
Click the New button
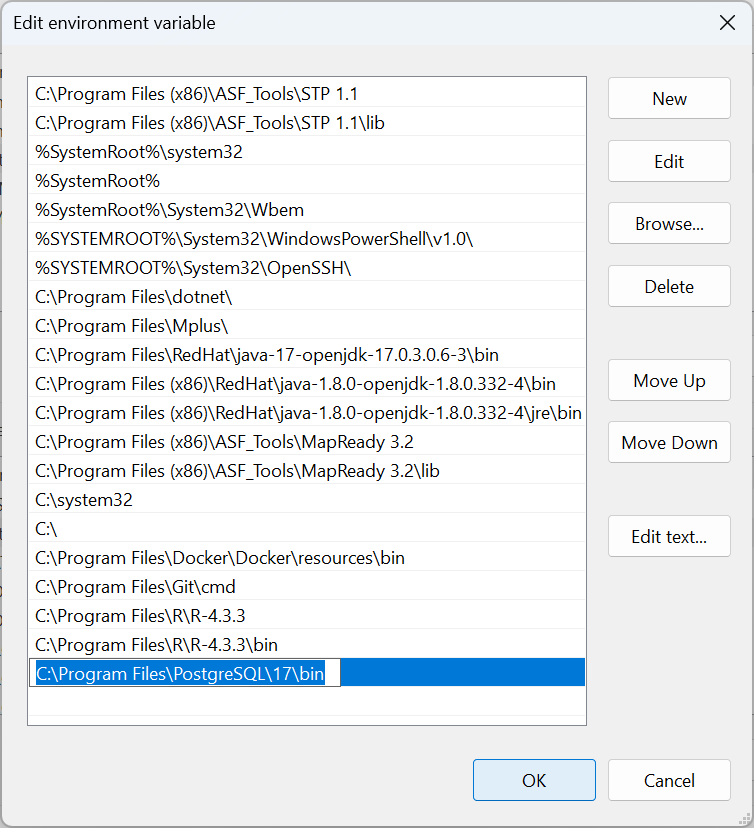[x=669, y=98]
